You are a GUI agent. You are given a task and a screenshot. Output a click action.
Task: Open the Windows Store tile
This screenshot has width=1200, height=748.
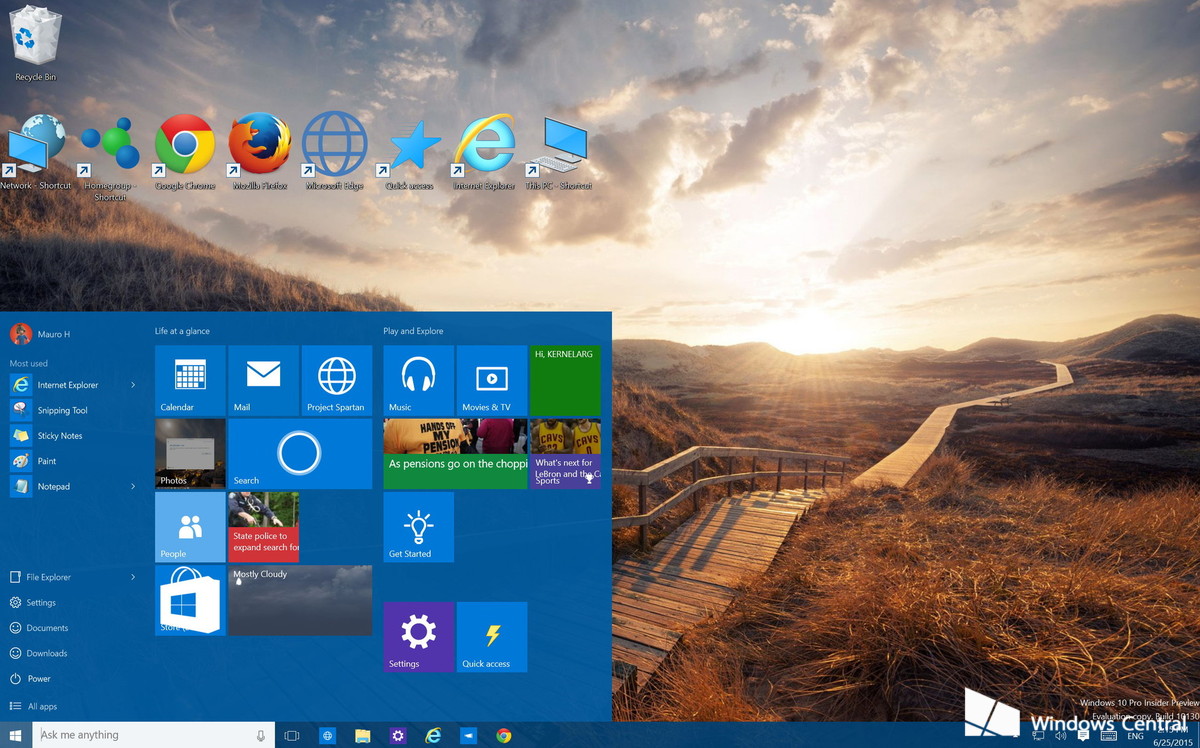coord(189,600)
